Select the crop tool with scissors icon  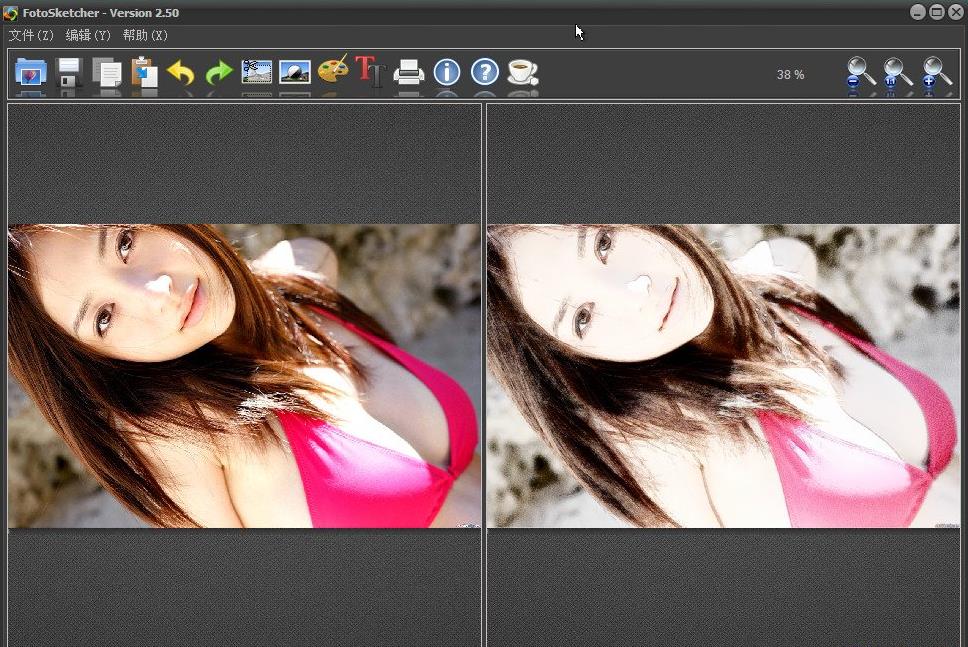pyautogui.click(x=257, y=72)
